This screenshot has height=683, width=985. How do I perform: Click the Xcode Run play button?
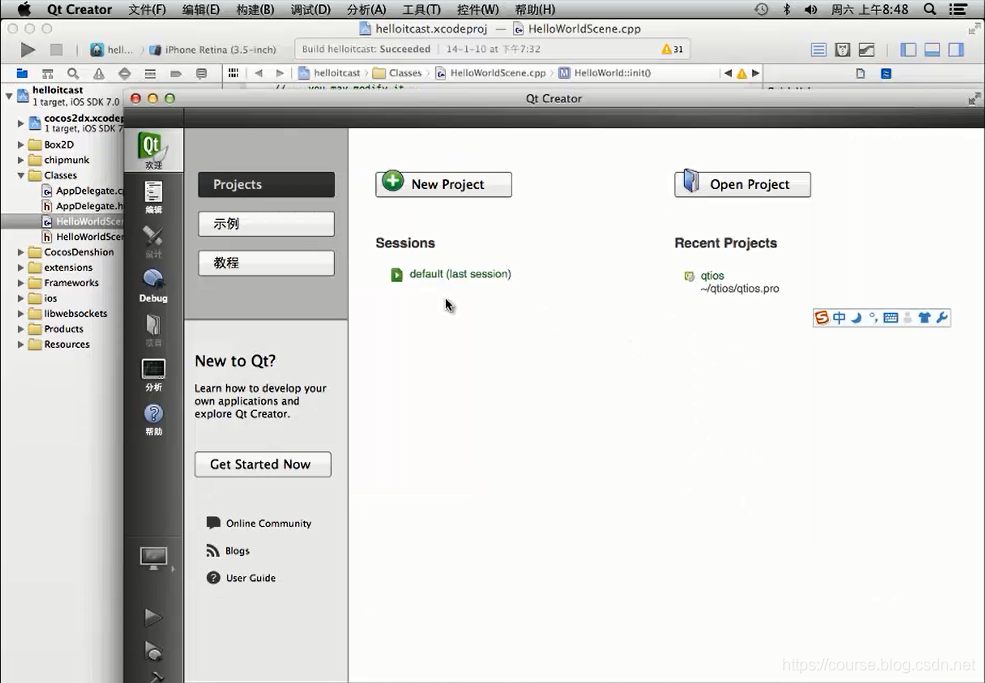click(28, 50)
